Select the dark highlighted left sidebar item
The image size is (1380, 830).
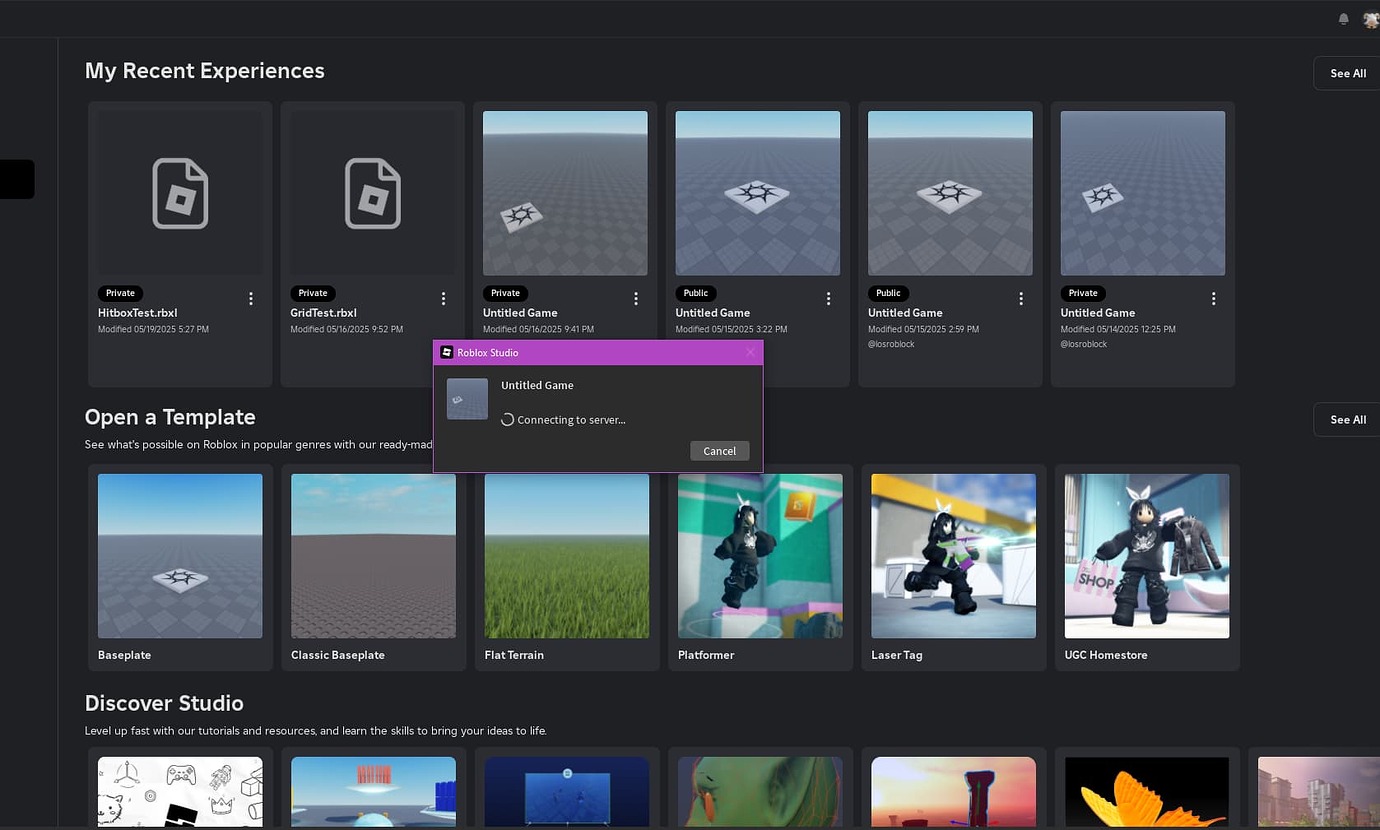pos(17,179)
